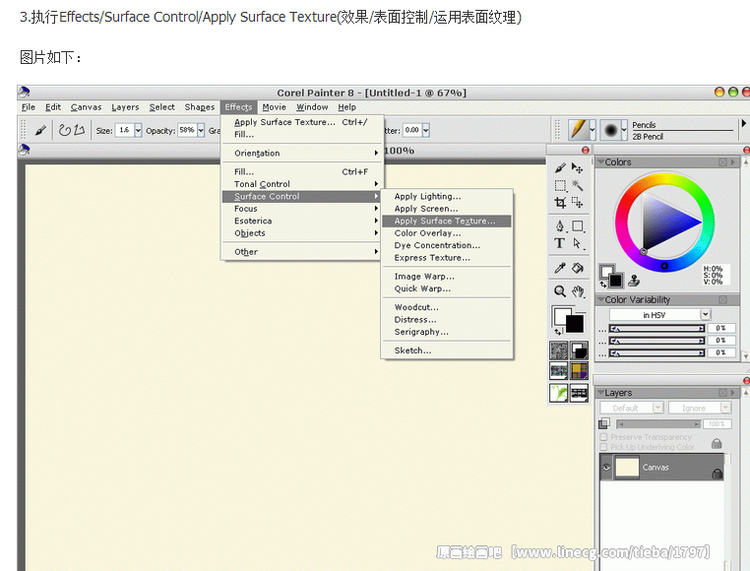Choose Sketch from submenu
Viewport: 750px width, 571px height.
tap(447, 351)
